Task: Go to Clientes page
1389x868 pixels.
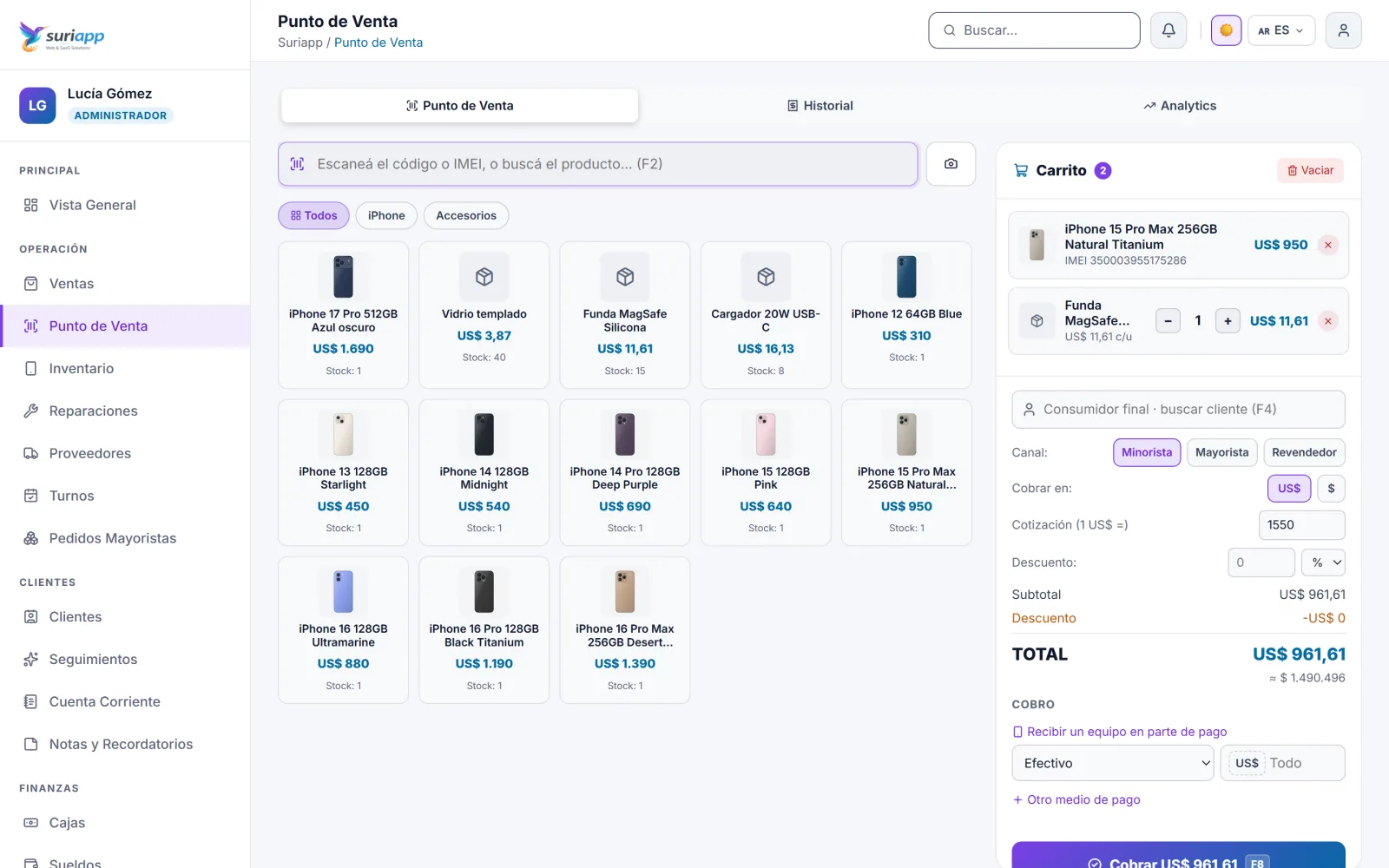Action: [125, 617]
